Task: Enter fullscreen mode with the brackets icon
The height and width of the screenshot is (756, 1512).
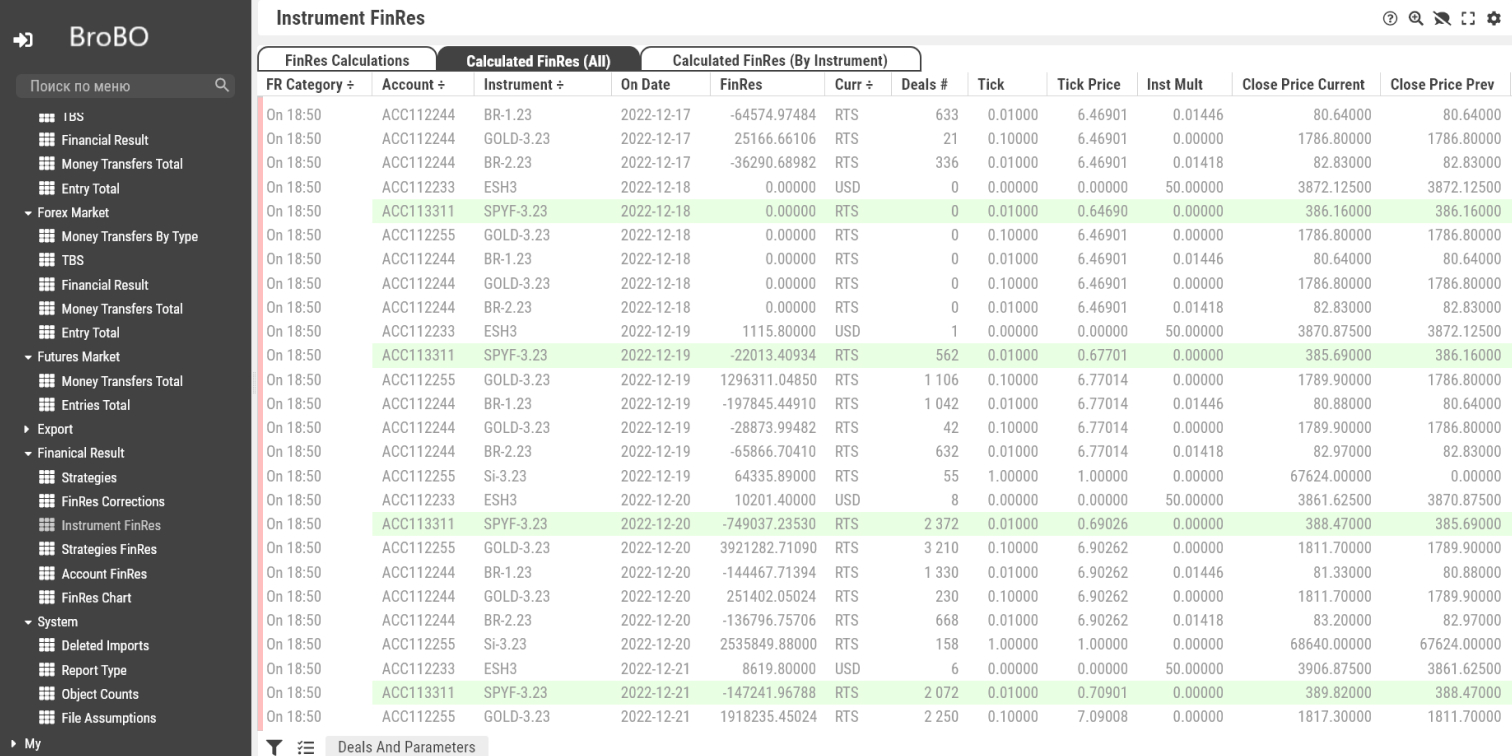Action: [1468, 18]
